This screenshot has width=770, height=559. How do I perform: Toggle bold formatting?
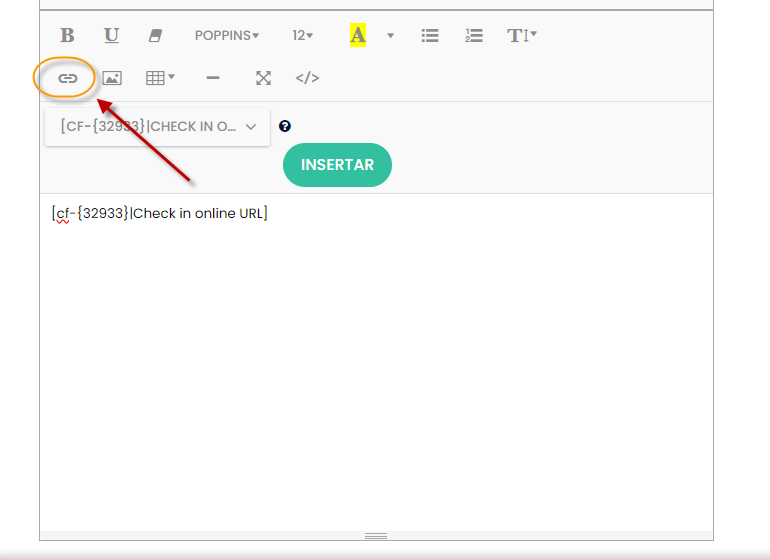coord(67,35)
